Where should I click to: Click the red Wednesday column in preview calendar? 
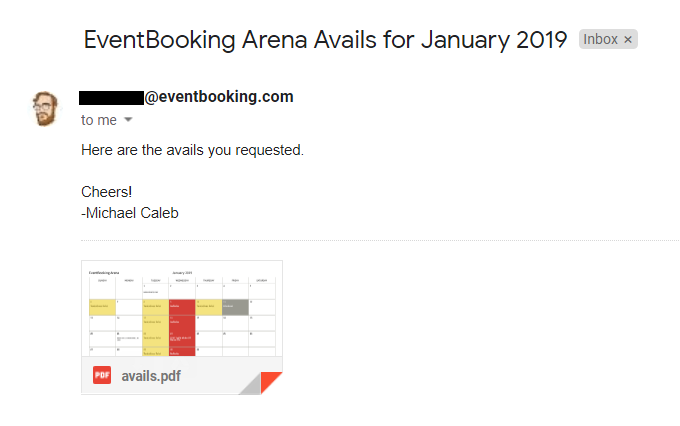pyautogui.click(x=182, y=328)
